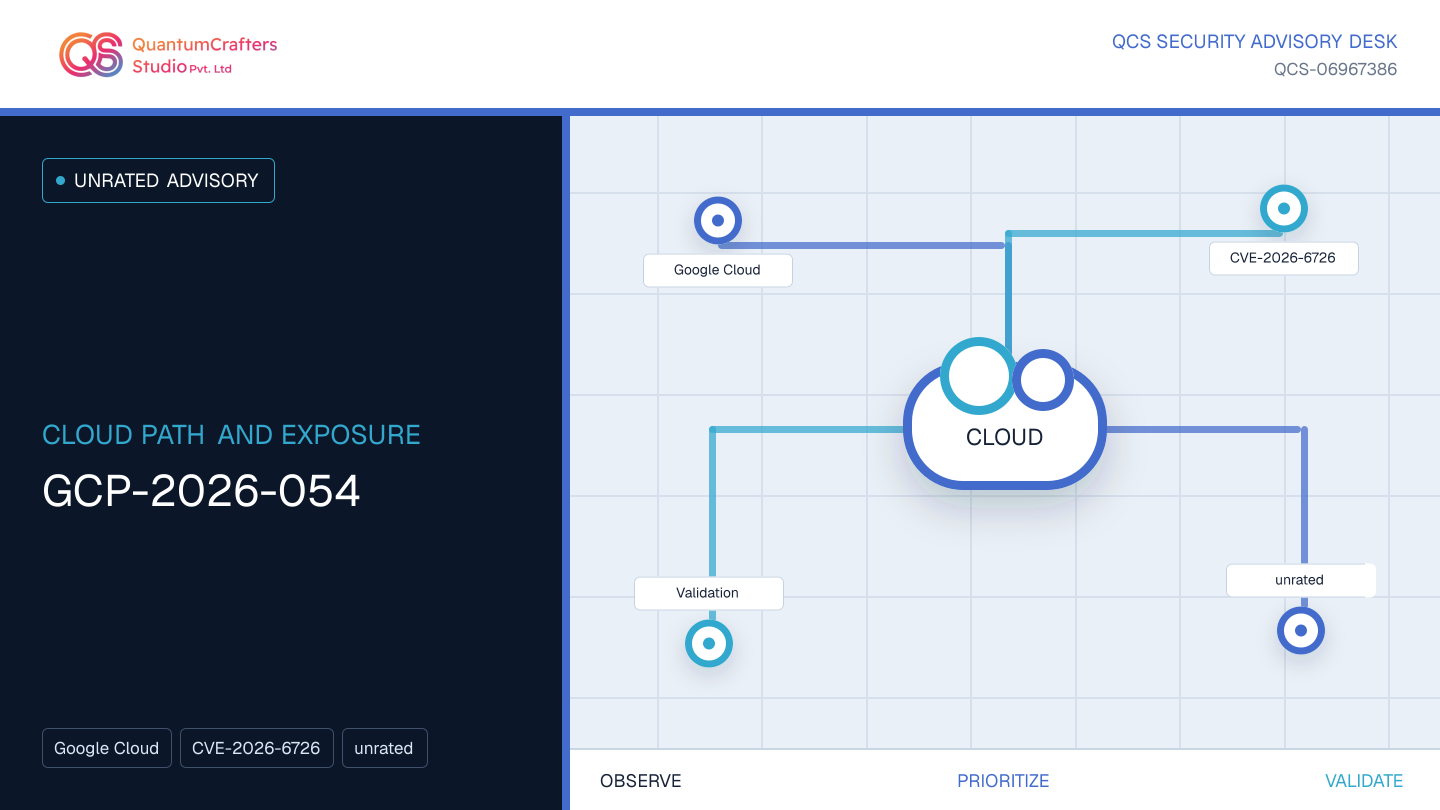Click the GCP-2026-054 advisory title

pos(201,491)
